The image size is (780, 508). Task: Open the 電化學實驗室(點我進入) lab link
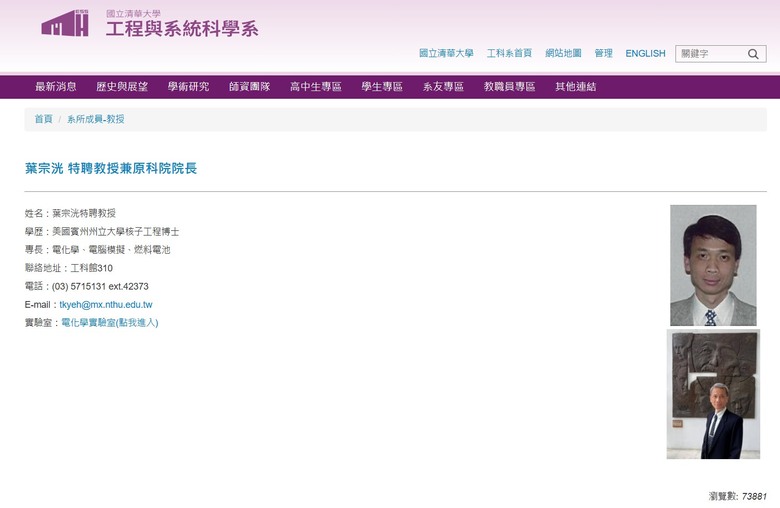tap(110, 322)
